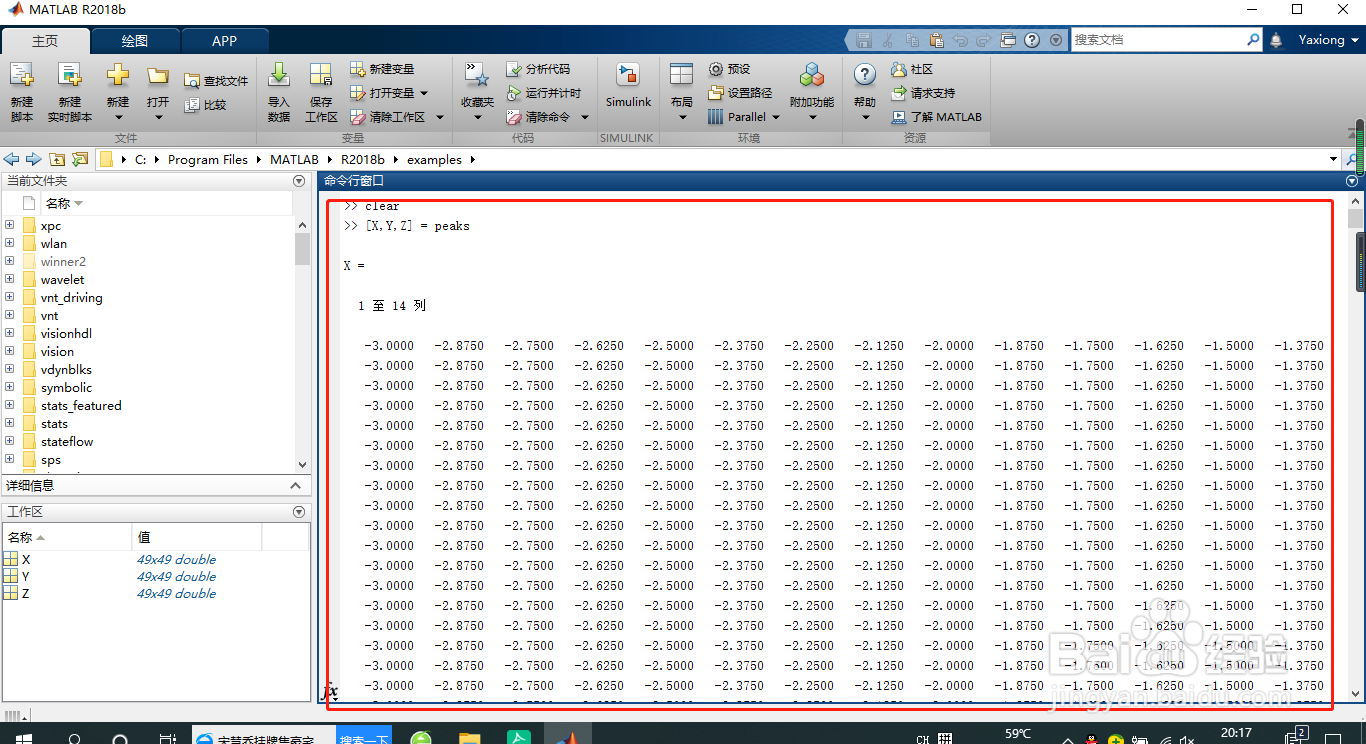Click the quick access help question-mark icon
The height and width of the screenshot is (744, 1366).
click(x=1031, y=40)
